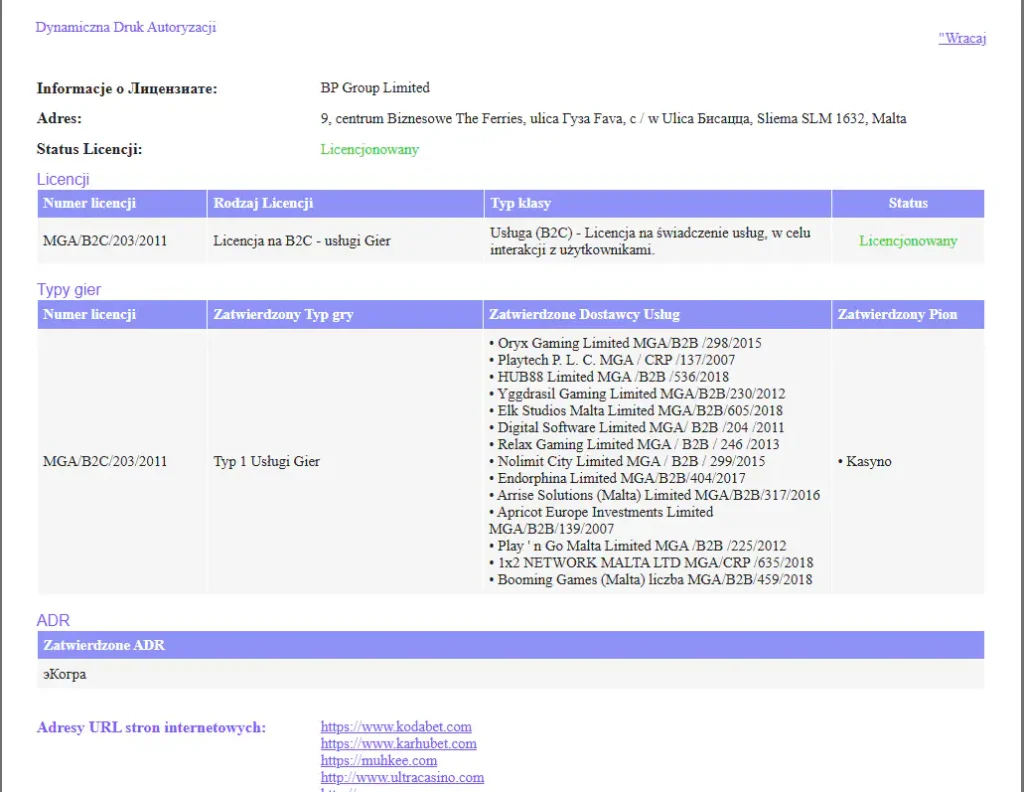The image size is (1024, 792).
Task: Click the Adresy URL stron internetowych label
Action: [152, 727]
